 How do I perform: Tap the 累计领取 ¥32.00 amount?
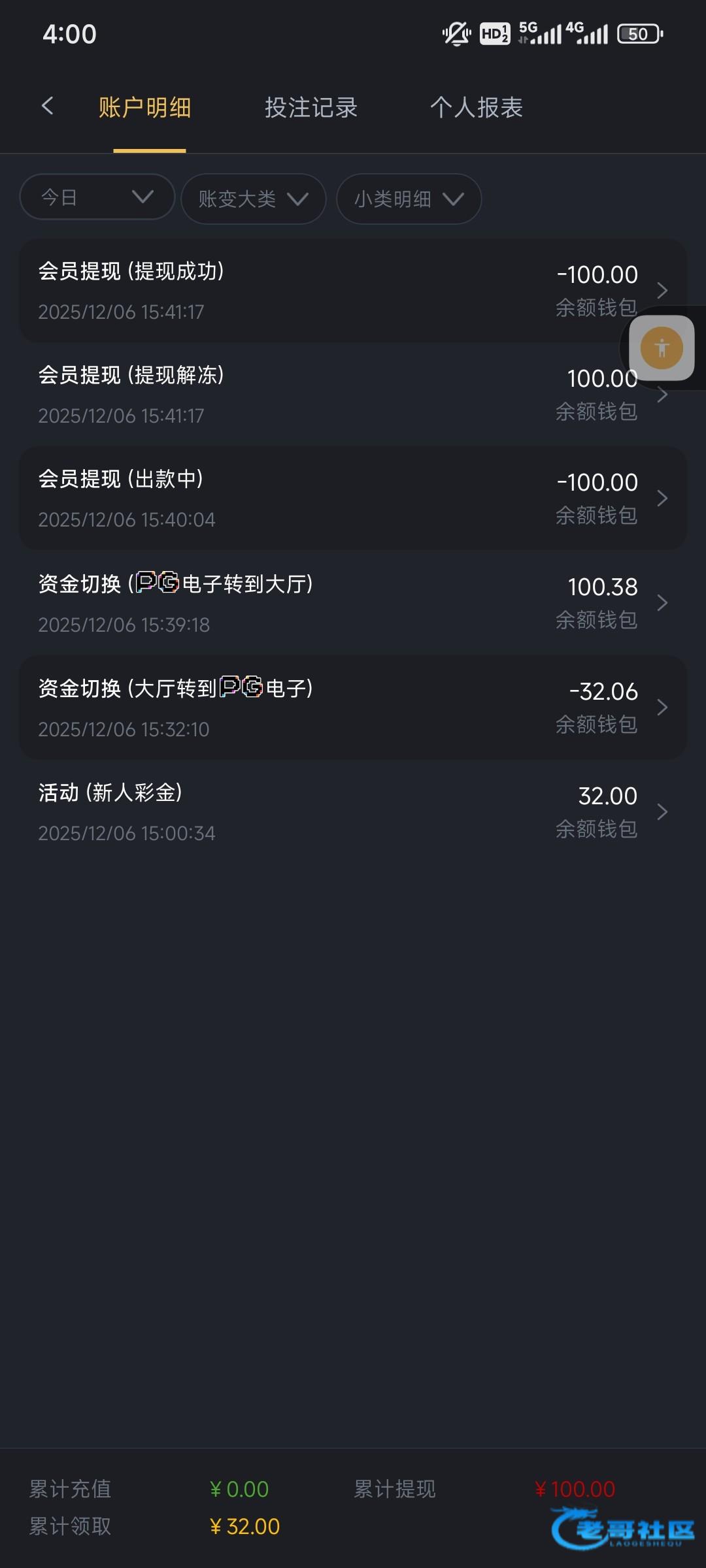click(245, 1527)
